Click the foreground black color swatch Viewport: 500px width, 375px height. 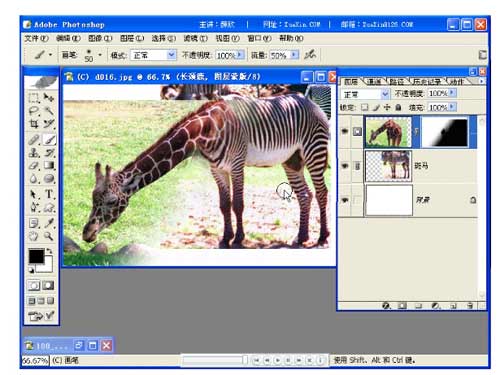click(x=36, y=256)
